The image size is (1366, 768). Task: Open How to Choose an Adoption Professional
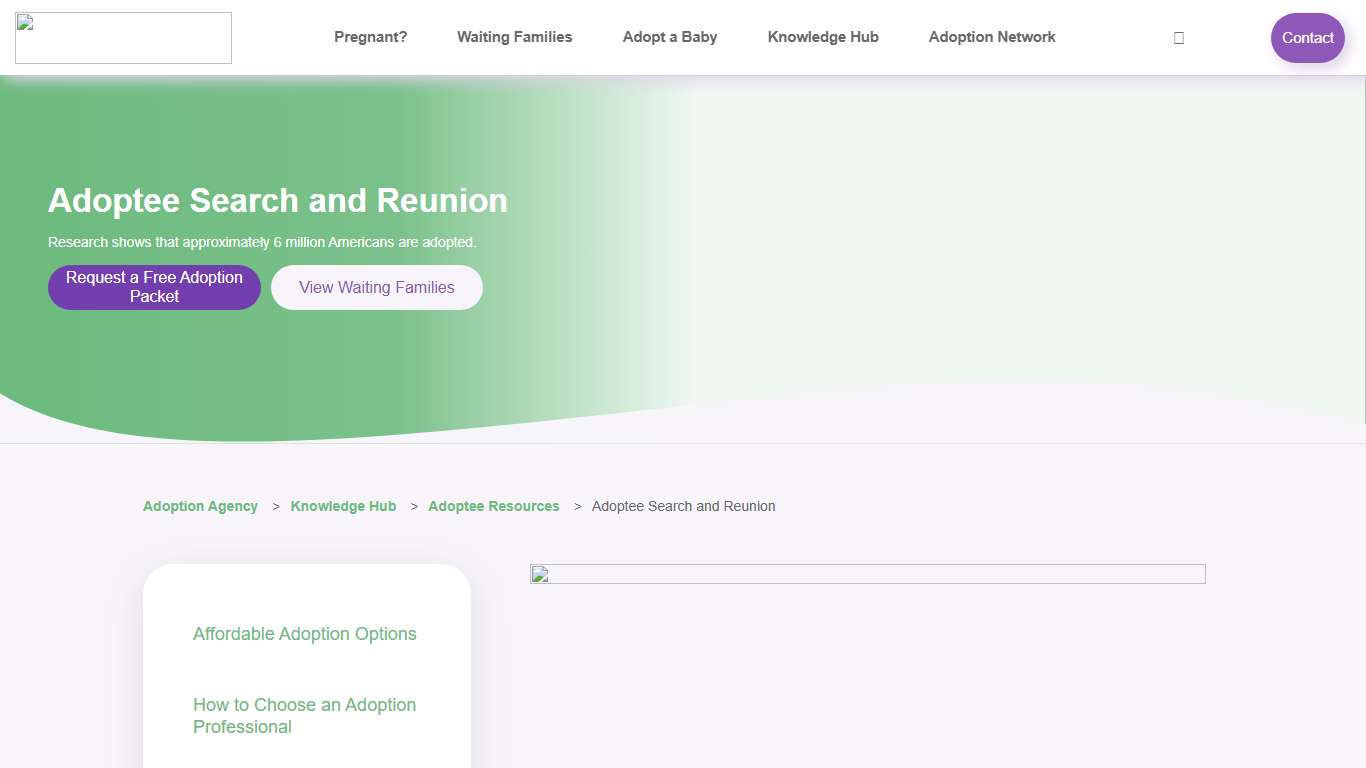coord(304,715)
